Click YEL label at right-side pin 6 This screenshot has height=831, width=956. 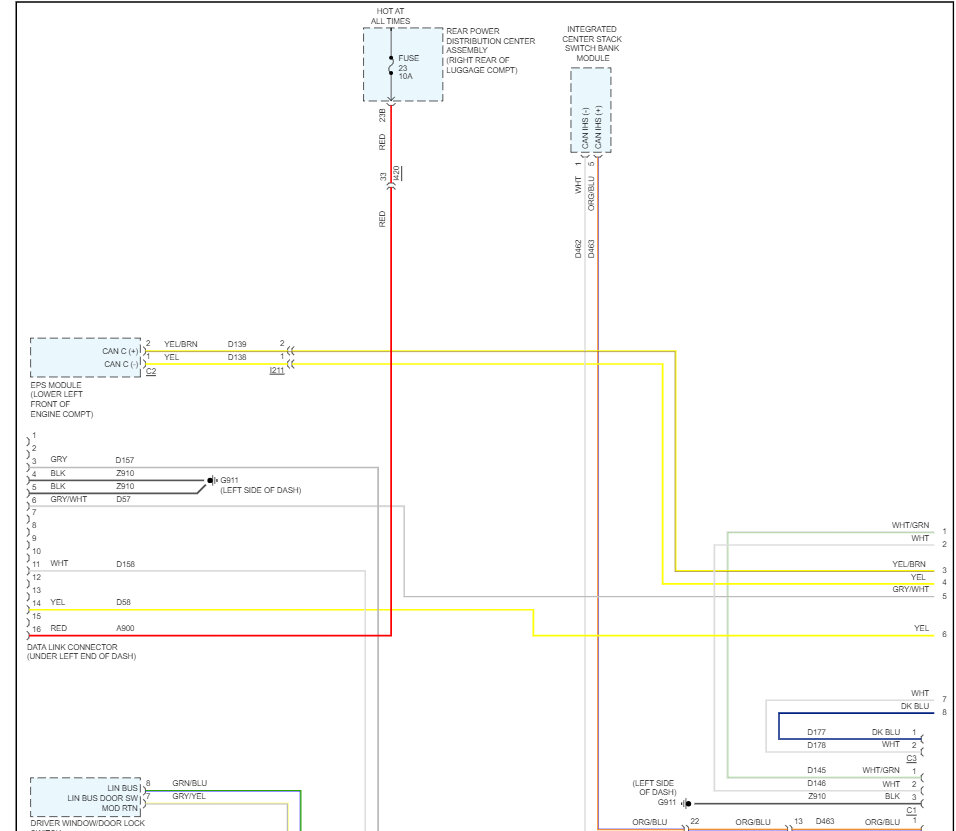[921, 628]
